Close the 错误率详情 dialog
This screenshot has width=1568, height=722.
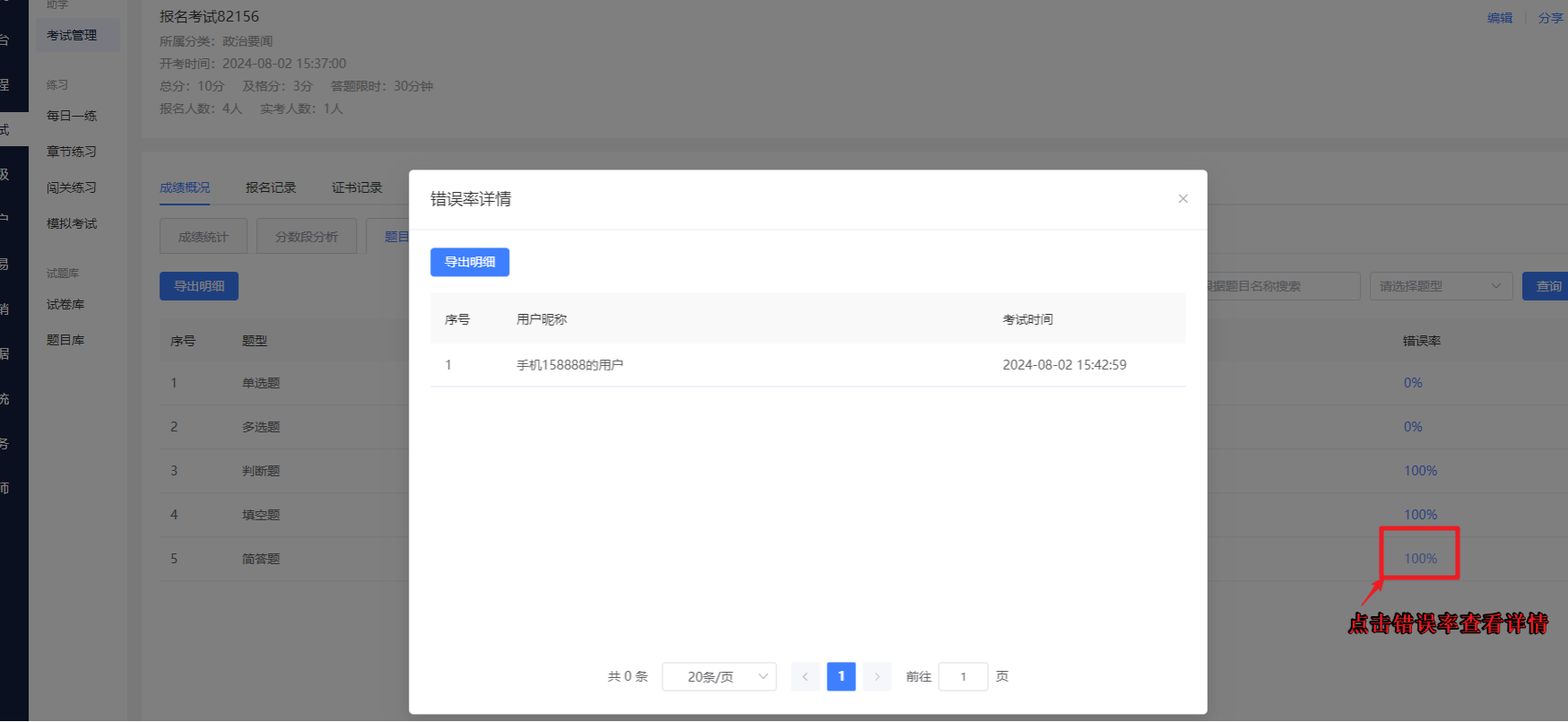[x=1182, y=199]
